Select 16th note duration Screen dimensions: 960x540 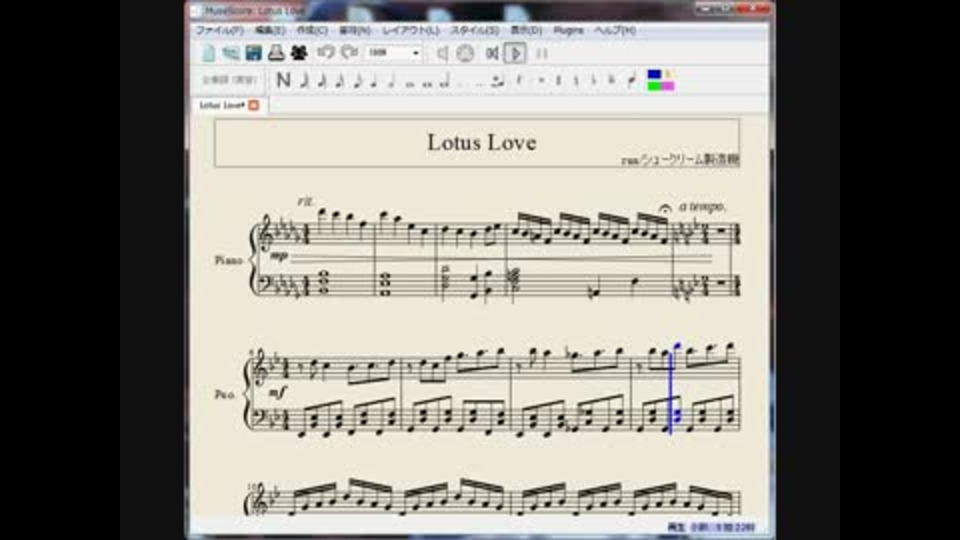coord(340,80)
